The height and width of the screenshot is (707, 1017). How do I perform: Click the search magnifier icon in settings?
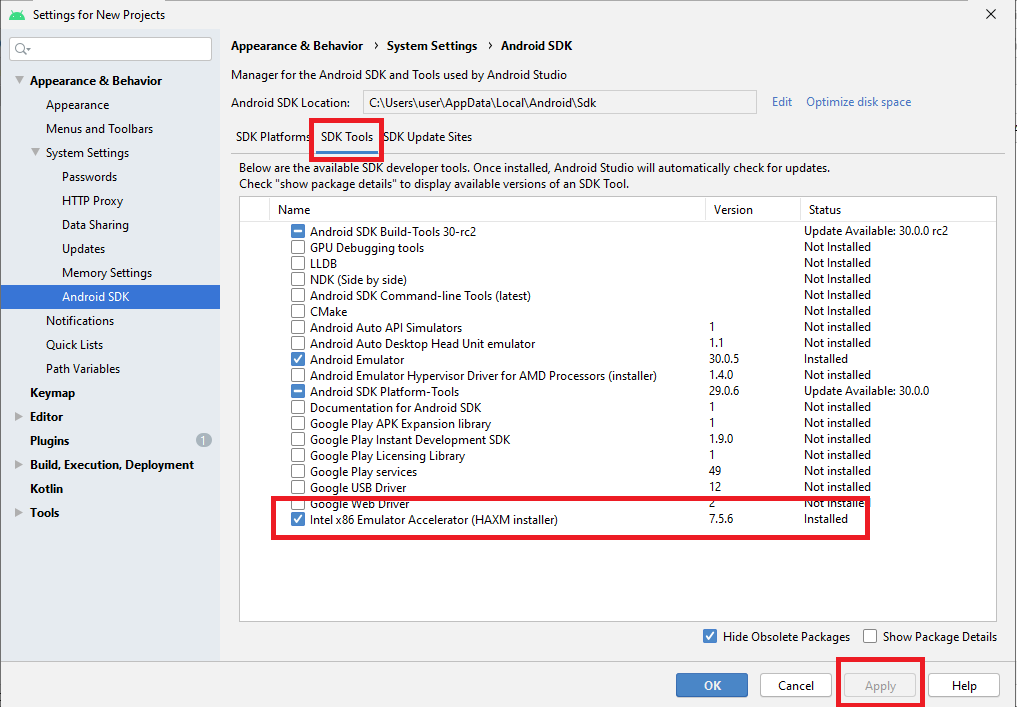tap(22, 49)
